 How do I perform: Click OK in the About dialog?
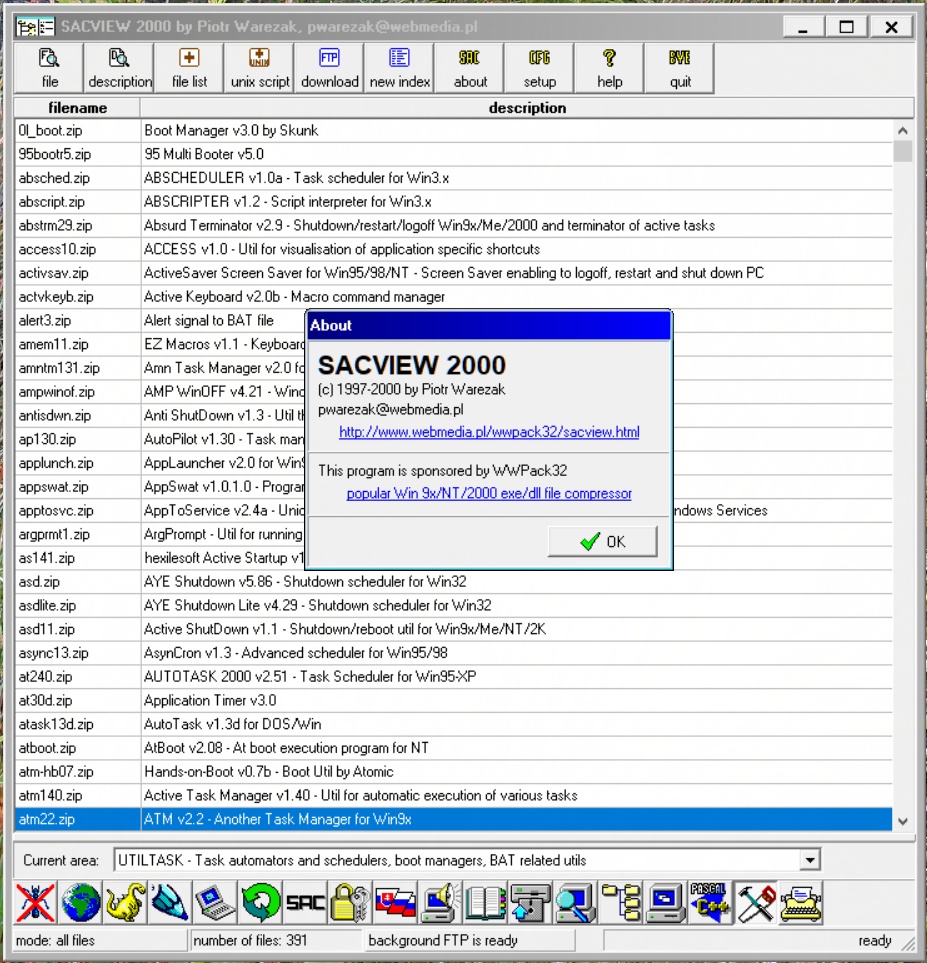point(602,541)
